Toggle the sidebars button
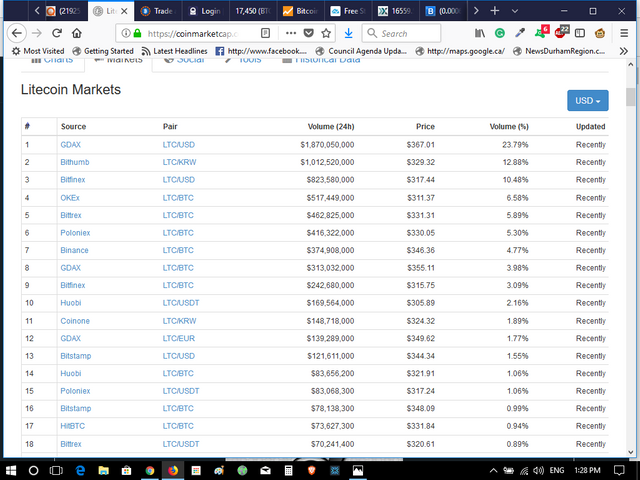 point(580,33)
